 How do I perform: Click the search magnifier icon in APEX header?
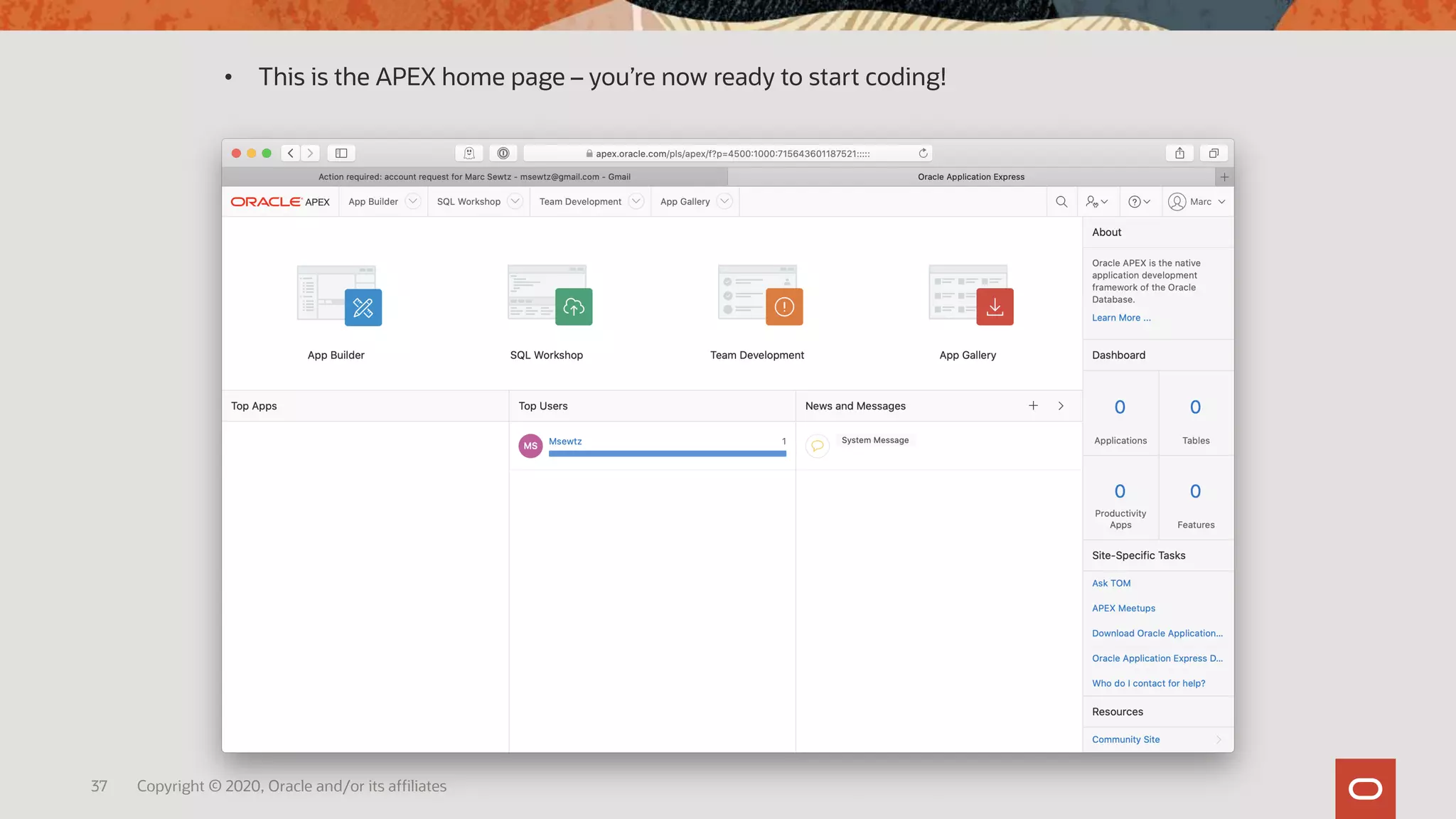1061,202
